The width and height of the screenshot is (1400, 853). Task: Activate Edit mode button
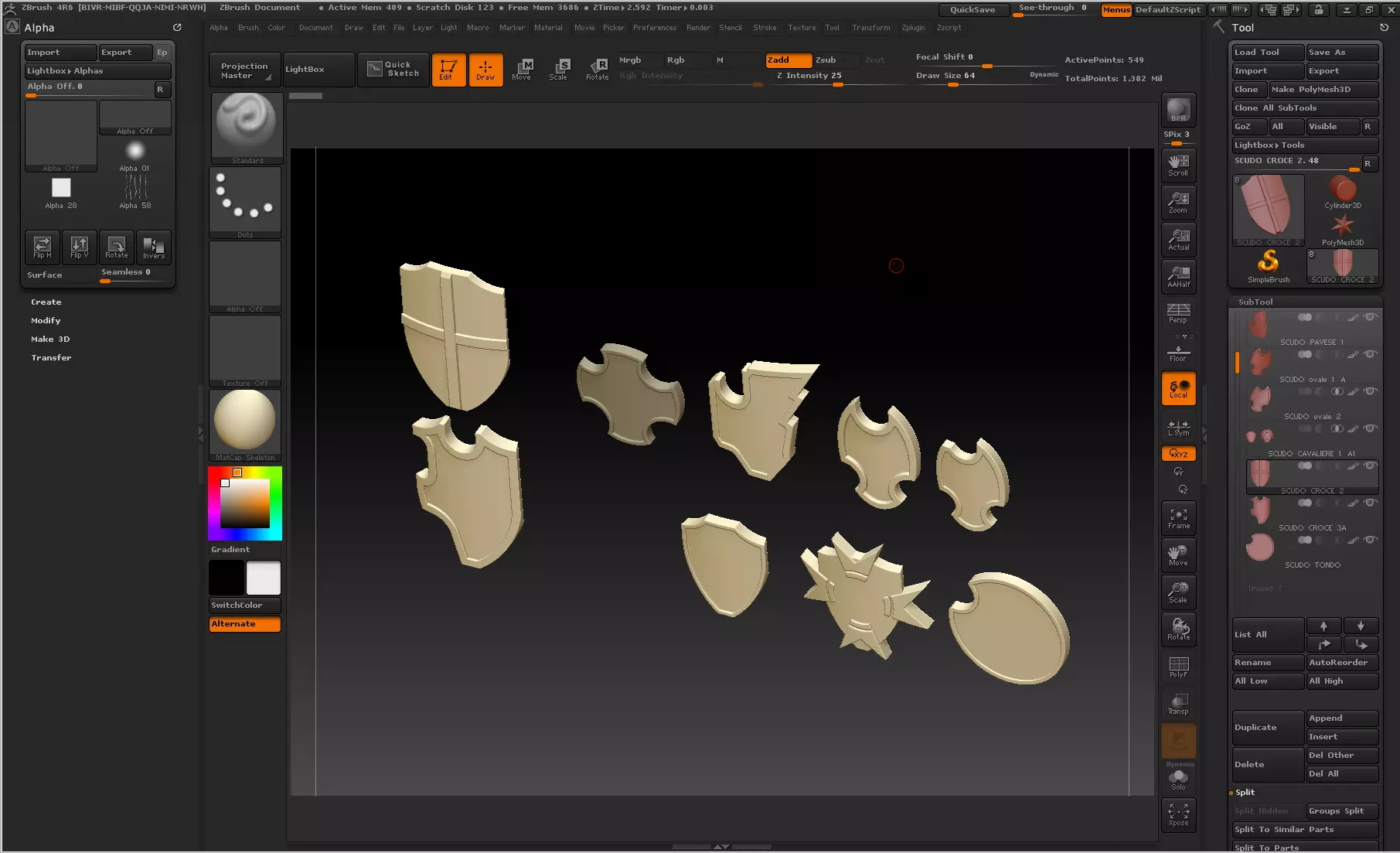448,70
